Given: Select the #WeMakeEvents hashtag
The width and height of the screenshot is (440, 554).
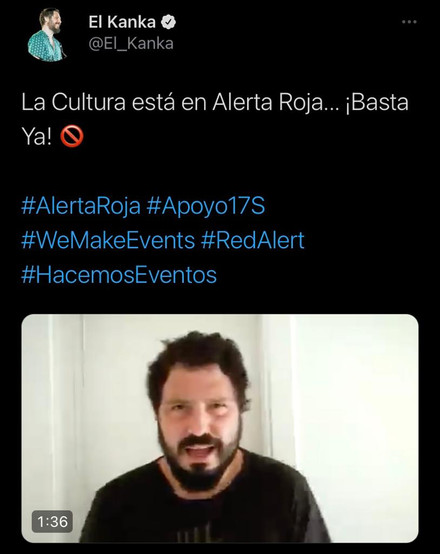Looking at the screenshot, I should tap(108, 241).
